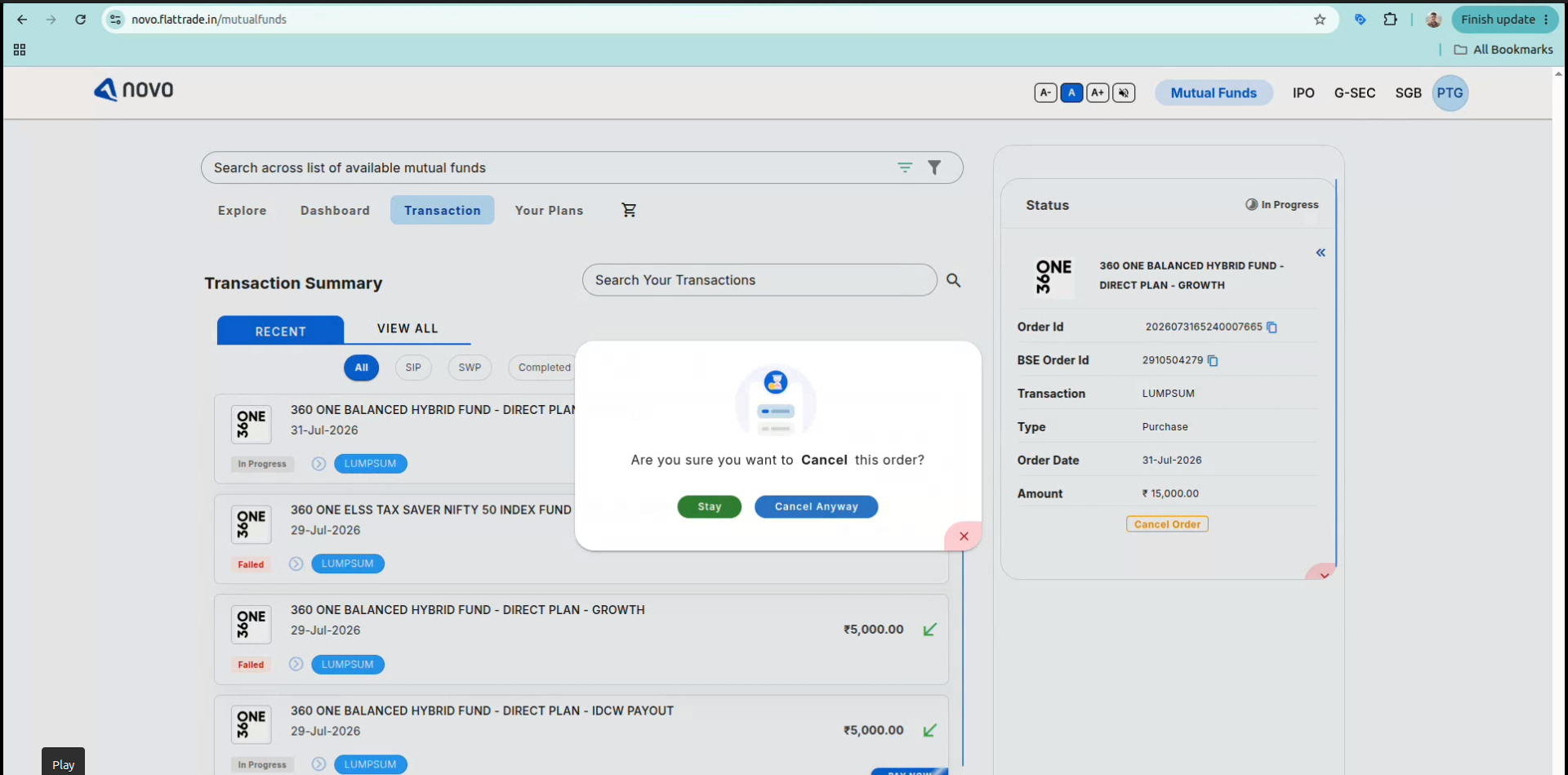1568x775 pixels.
Task: Click the browser address bar URL
Action: click(x=209, y=20)
